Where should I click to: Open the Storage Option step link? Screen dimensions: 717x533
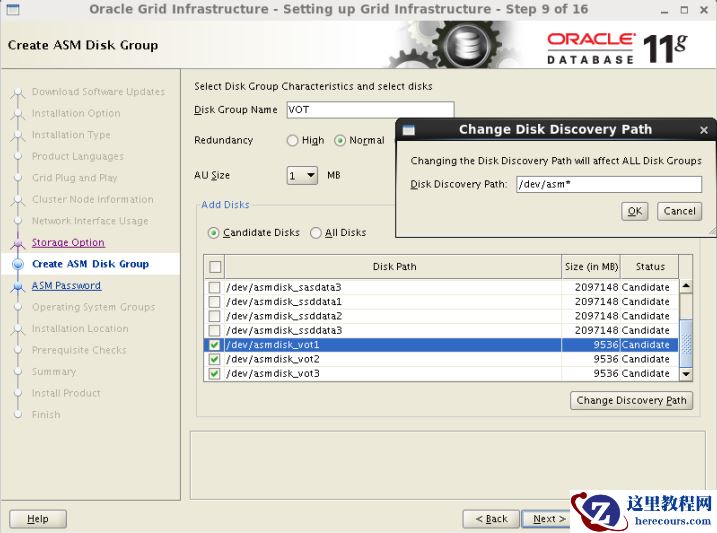click(x=68, y=243)
